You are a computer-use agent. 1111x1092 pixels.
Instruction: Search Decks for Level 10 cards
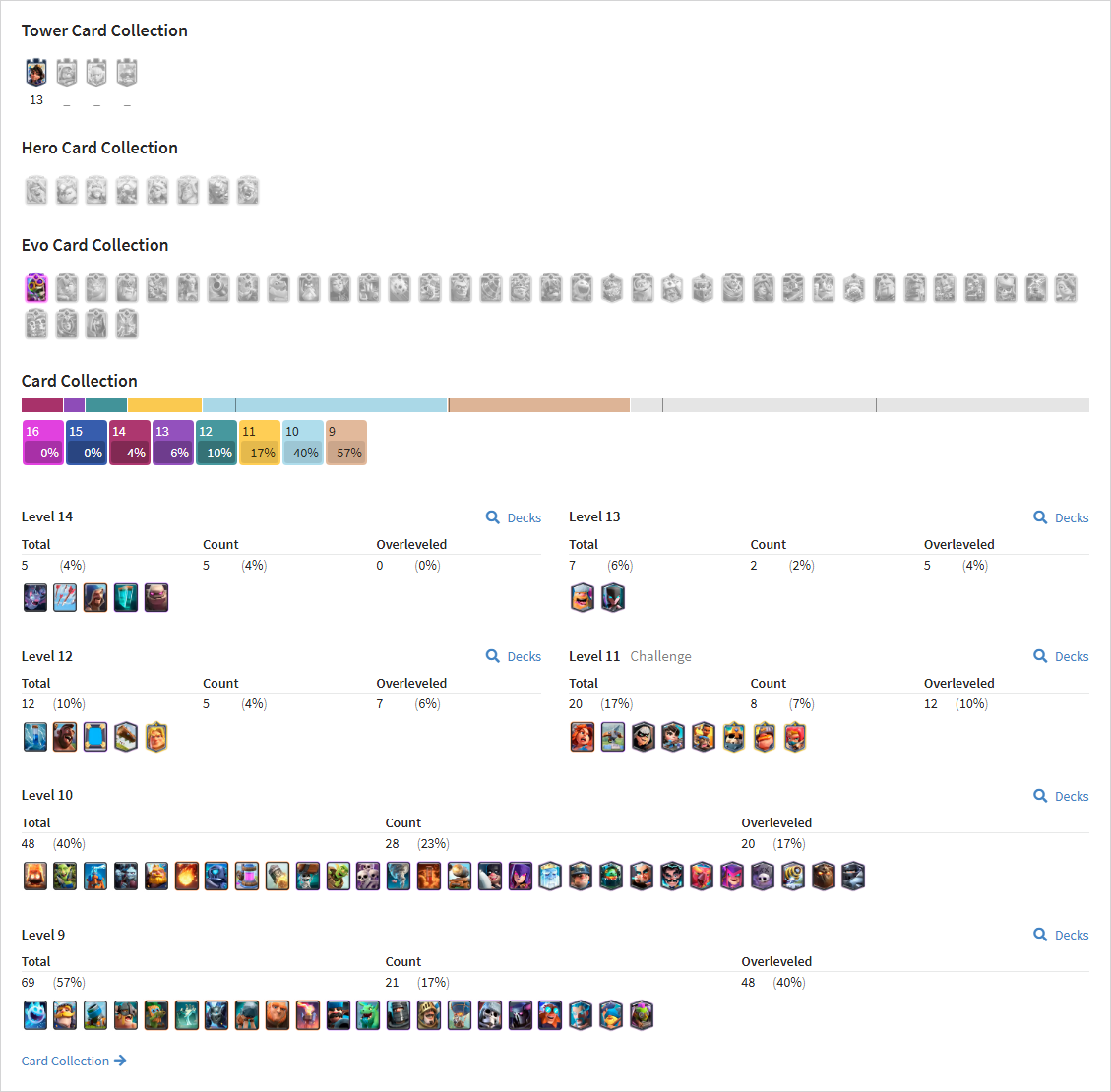[x=1061, y=796]
